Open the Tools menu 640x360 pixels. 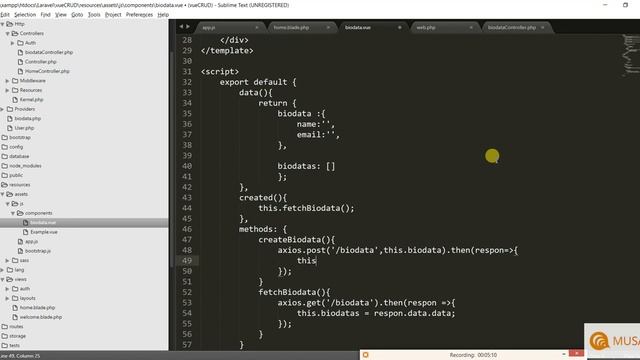94,15
